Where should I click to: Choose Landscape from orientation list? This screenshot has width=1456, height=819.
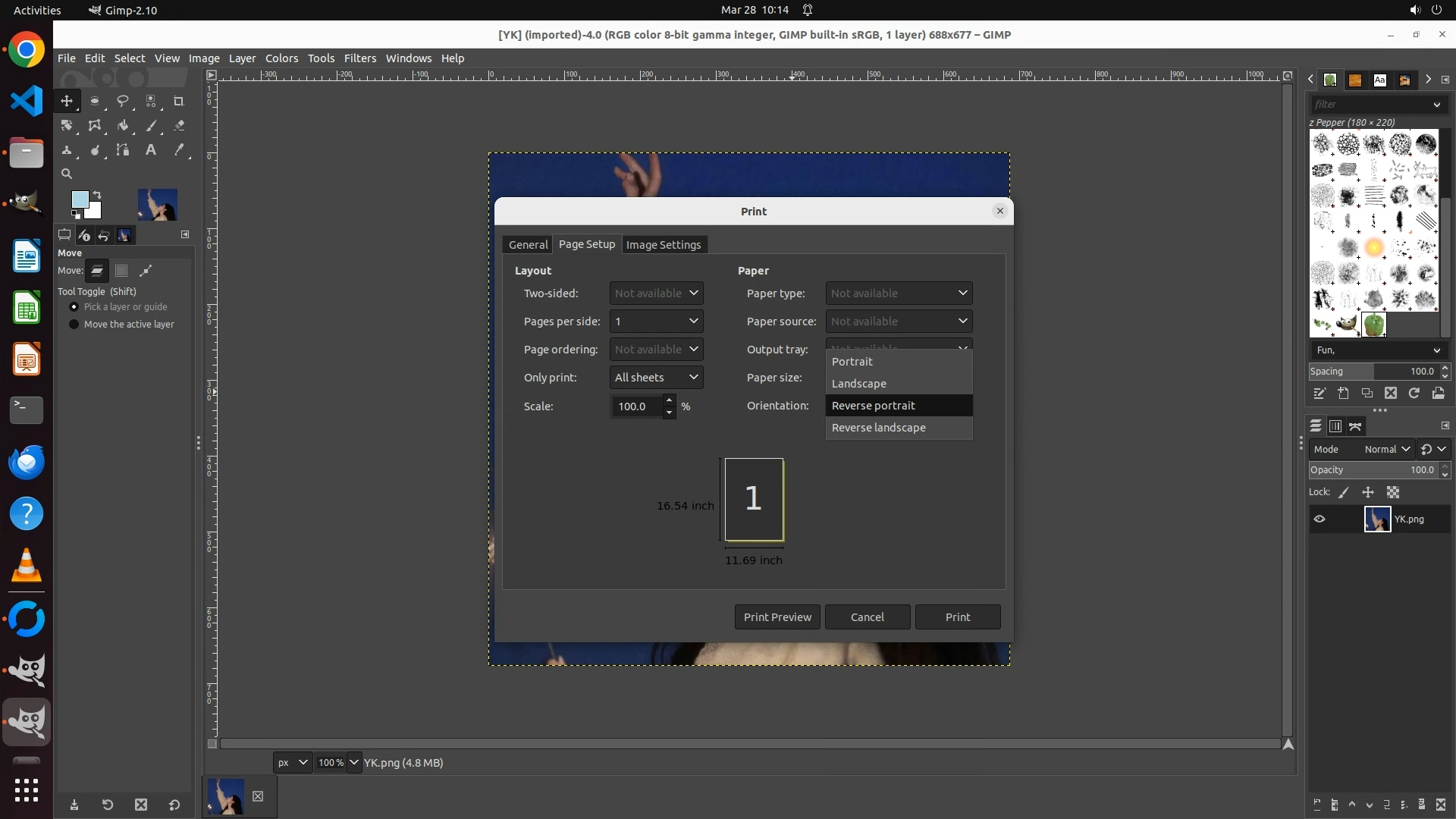point(859,384)
